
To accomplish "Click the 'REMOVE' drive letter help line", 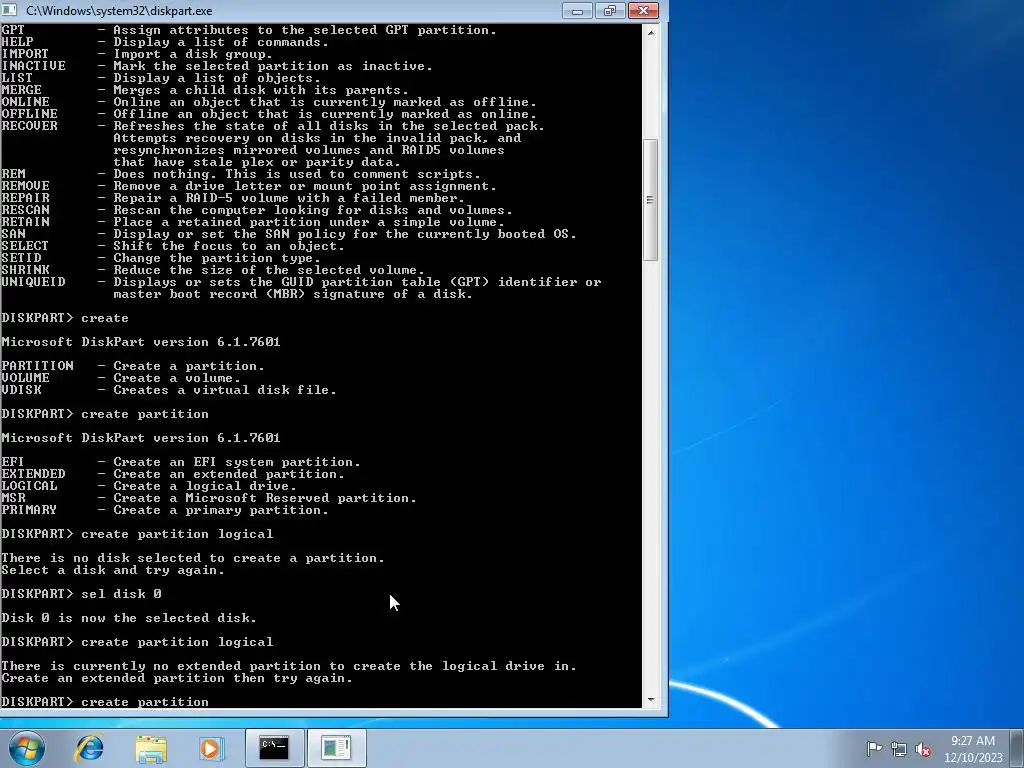I will [x=248, y=186].
